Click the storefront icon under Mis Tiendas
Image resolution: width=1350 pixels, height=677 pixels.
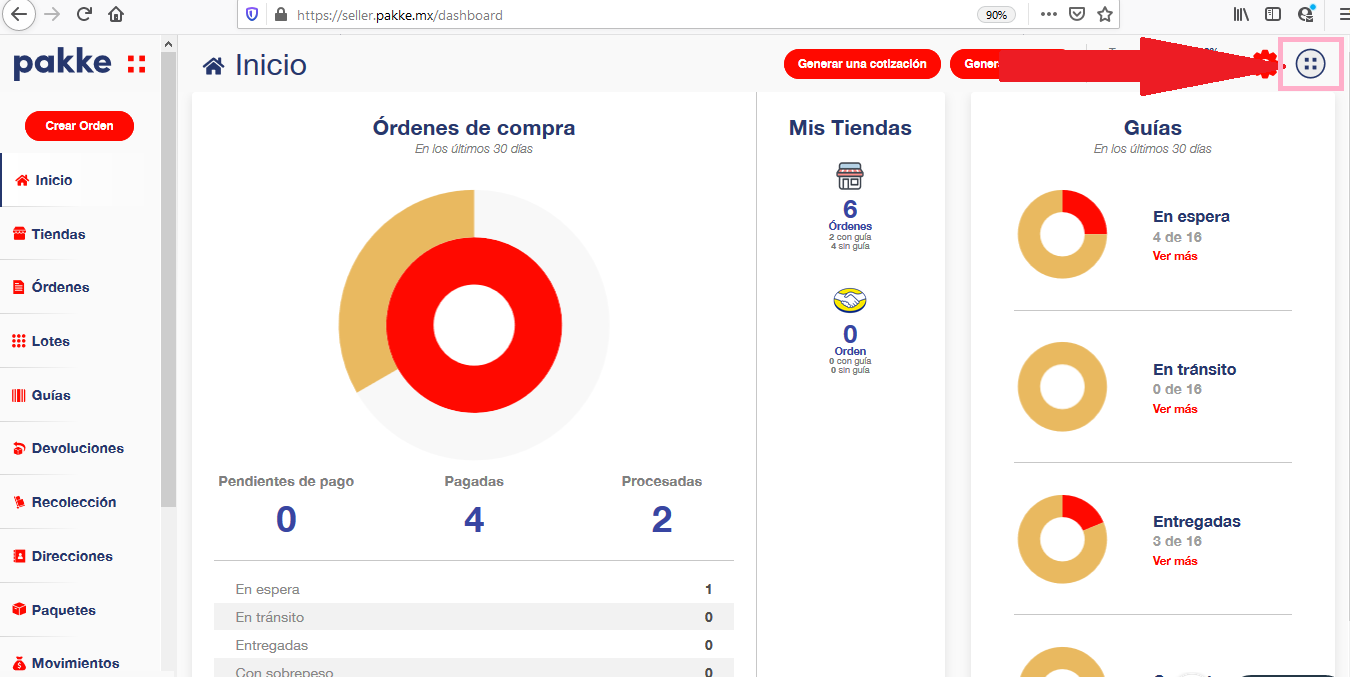pos(850,177)
